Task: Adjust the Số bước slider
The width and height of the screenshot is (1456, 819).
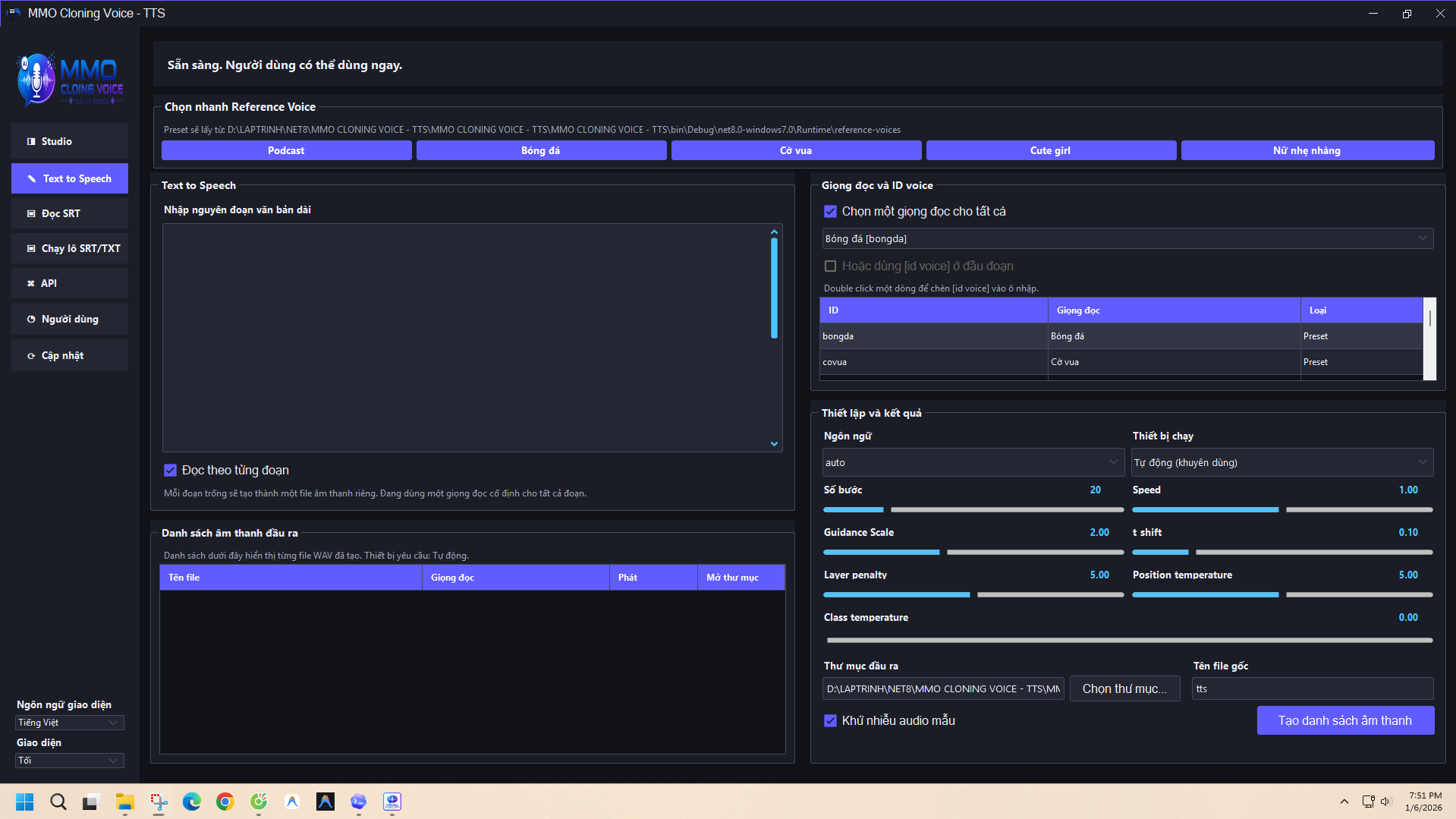Action: (x=973, y=509)
